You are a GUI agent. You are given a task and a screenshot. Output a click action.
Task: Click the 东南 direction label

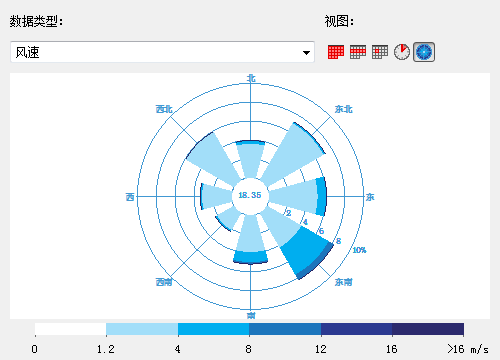coord(344,282)
